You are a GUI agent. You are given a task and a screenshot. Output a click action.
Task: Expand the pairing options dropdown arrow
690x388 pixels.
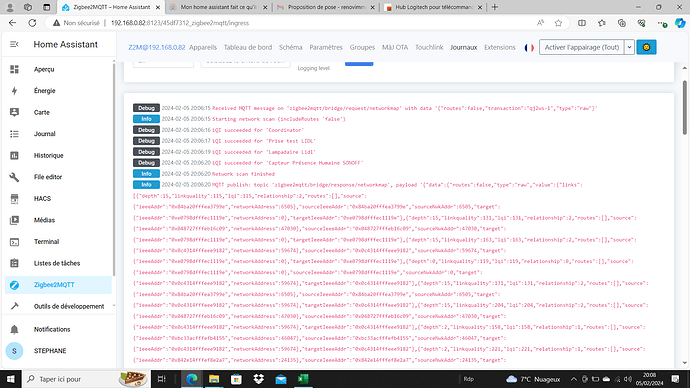[629, 47]
